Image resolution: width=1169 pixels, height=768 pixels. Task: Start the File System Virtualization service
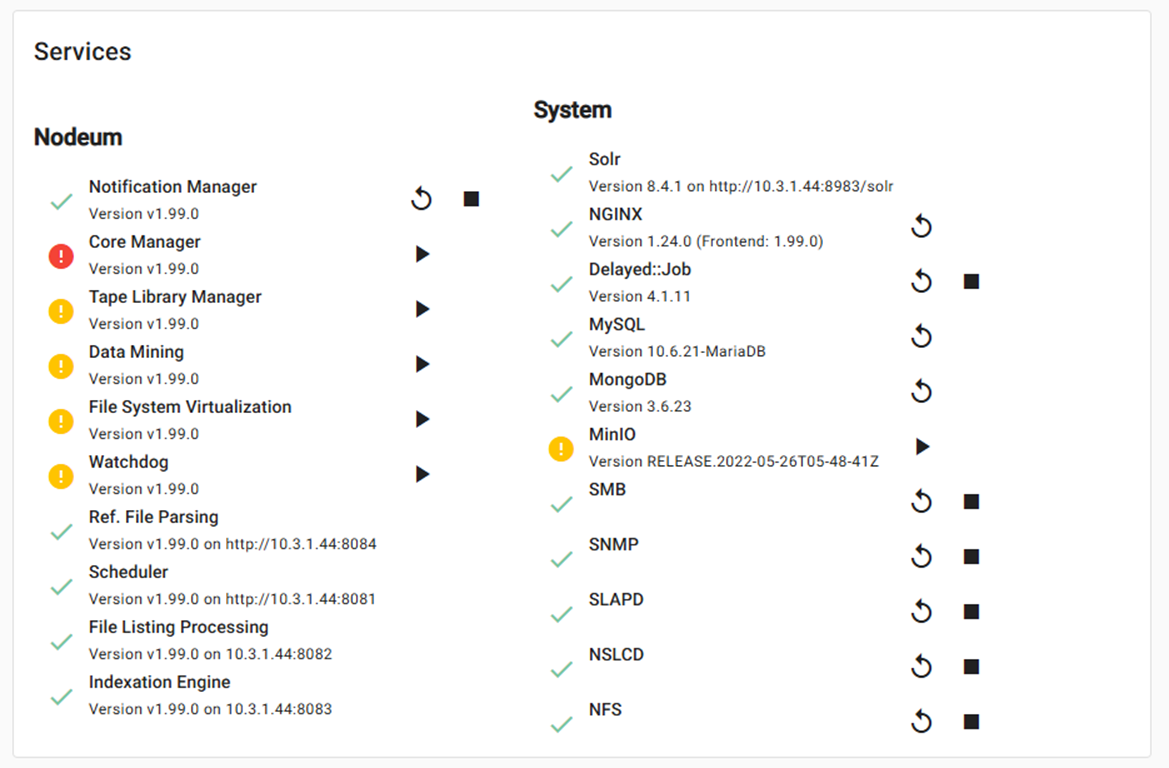422,420
